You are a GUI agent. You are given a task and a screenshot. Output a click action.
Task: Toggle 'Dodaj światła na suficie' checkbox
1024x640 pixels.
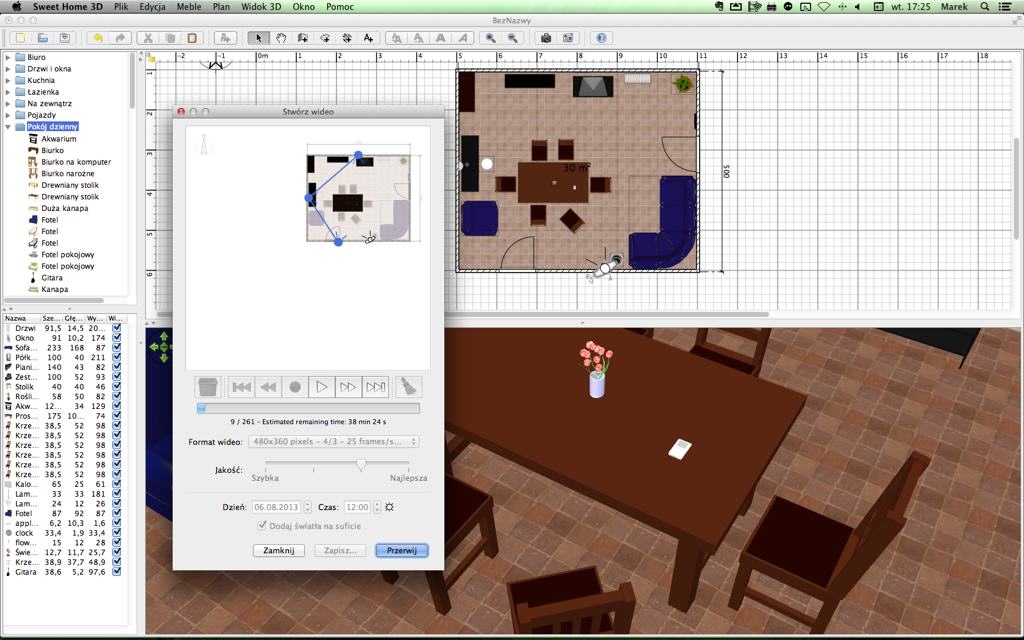[x=263, y=526]
